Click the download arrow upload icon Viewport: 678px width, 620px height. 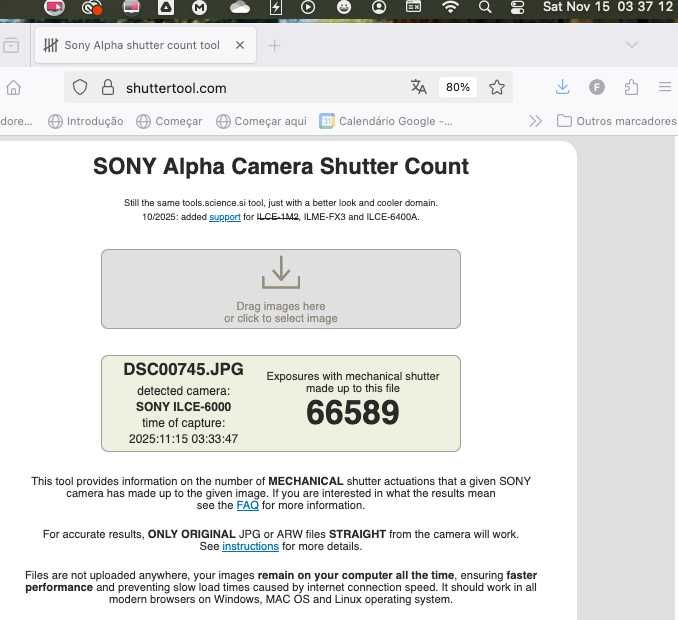[x=281, y=272]
